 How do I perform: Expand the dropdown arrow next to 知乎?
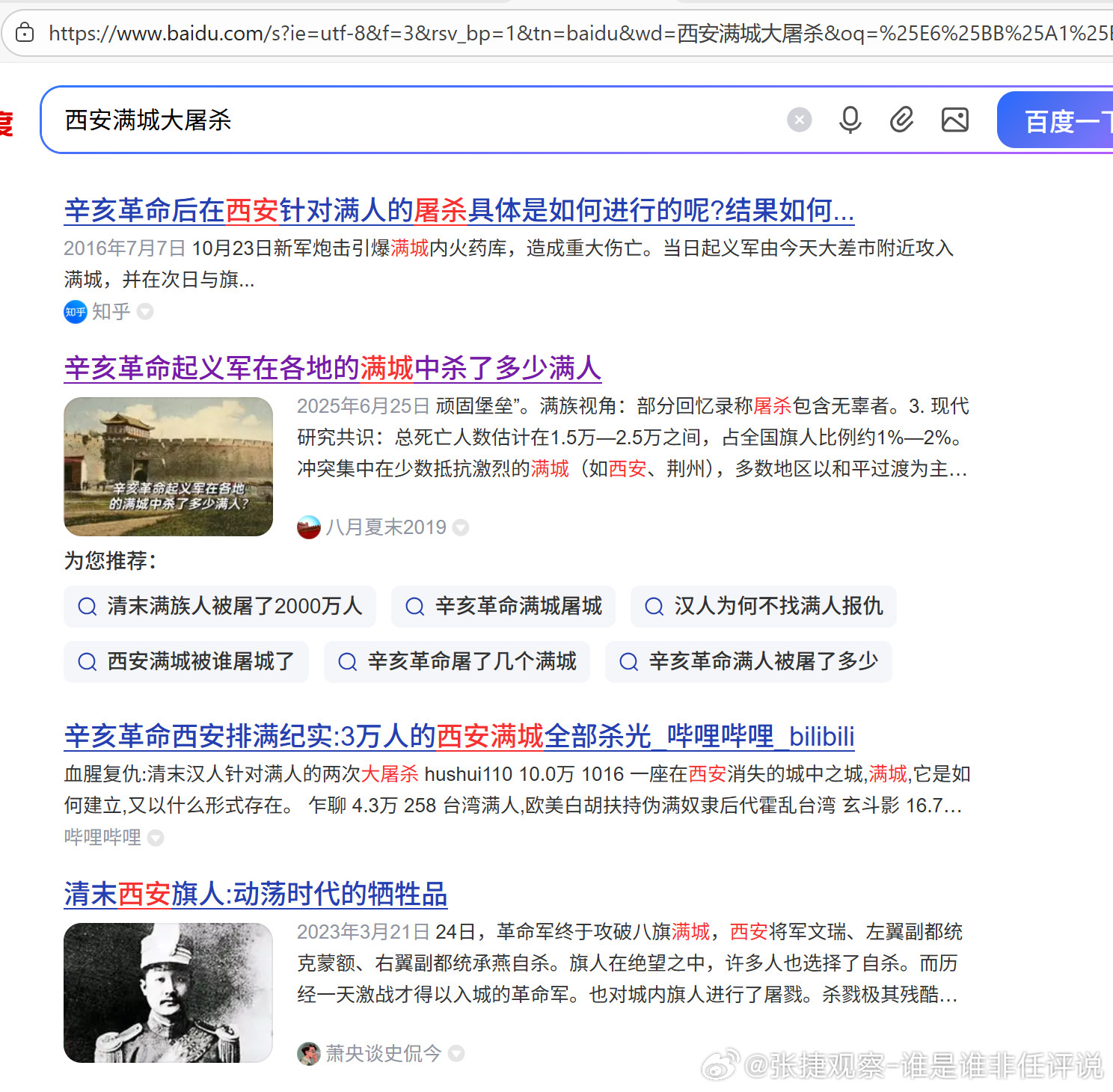point(145,312)
